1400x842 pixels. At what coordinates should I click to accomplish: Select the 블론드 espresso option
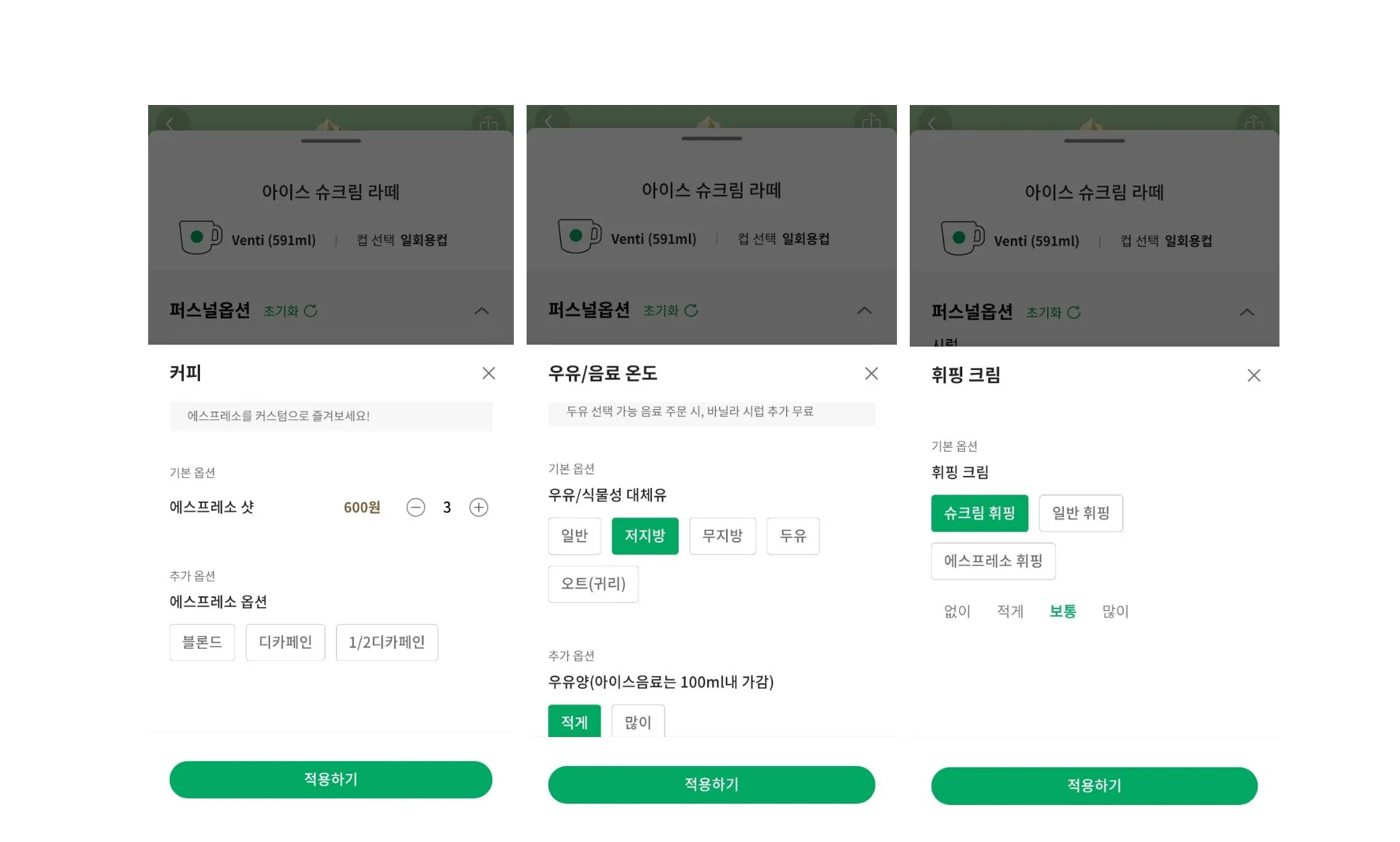click(x=201, y=642)
